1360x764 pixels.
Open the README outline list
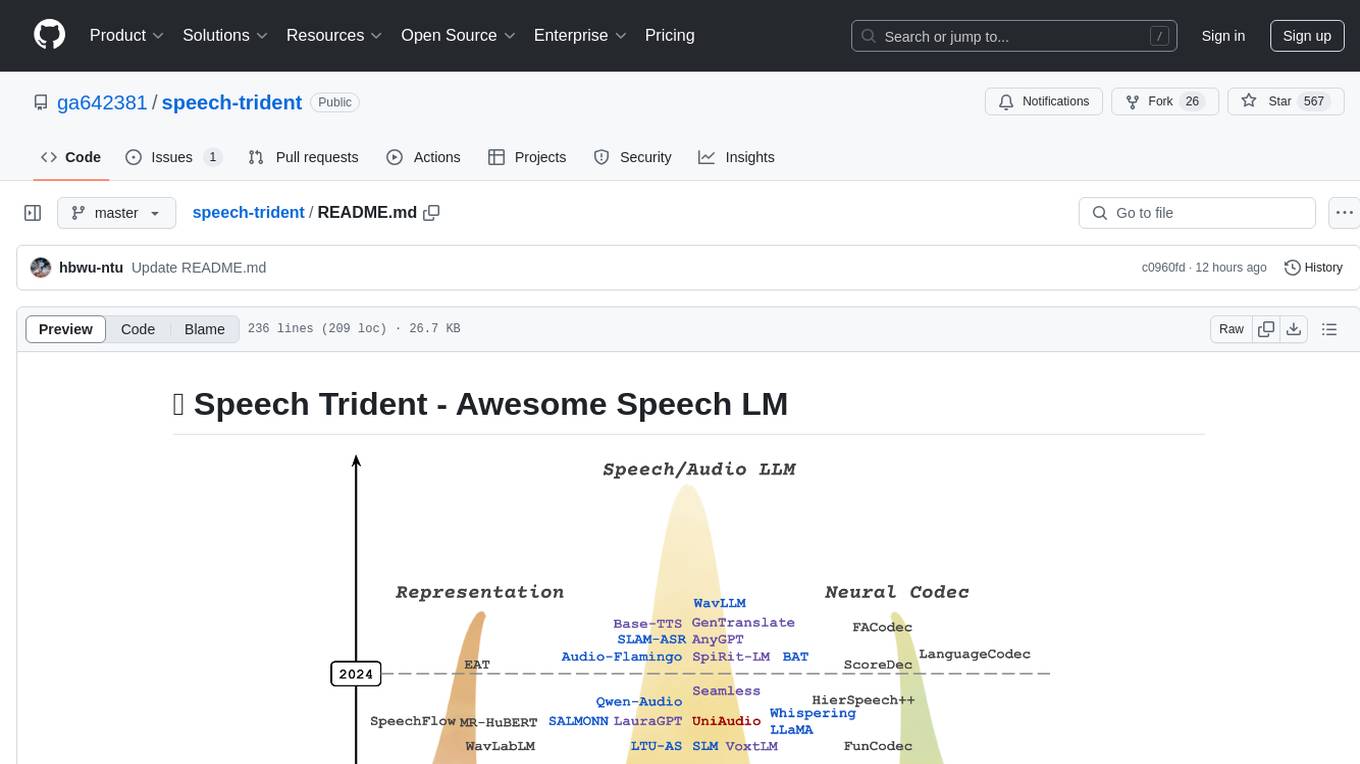tap(1329, 329)
